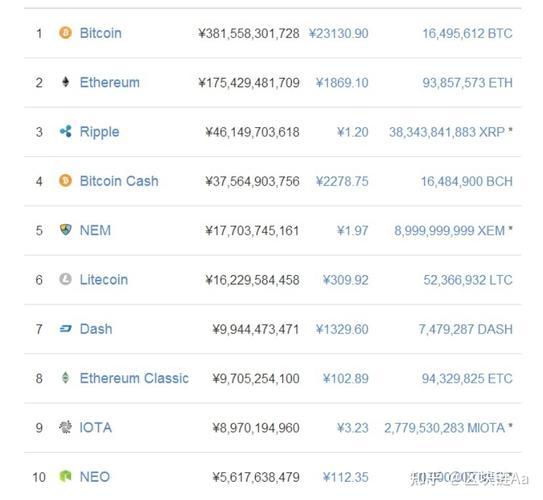This screenshot has width=543, height=500.
Task: Click Dash supply 7,479,287 DASH
Action: point(466,329)
